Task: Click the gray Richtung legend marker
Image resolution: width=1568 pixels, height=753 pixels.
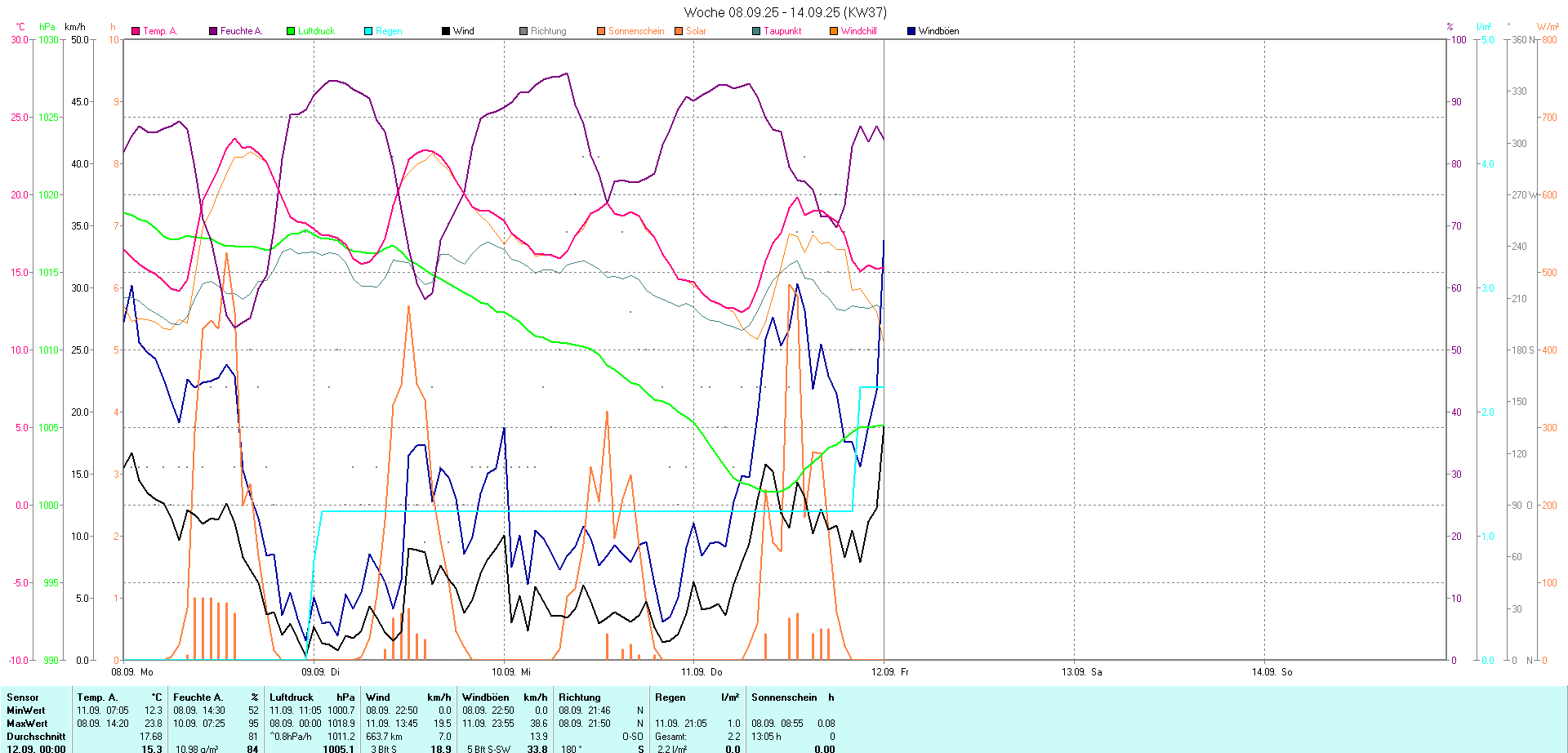Action: coord(523,31)
